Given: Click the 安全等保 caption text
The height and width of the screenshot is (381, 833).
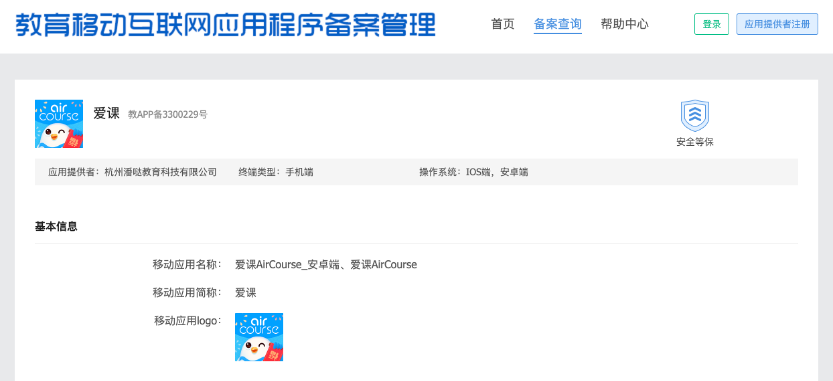Looking at the screenshot, I should click(x=695, y=142).
